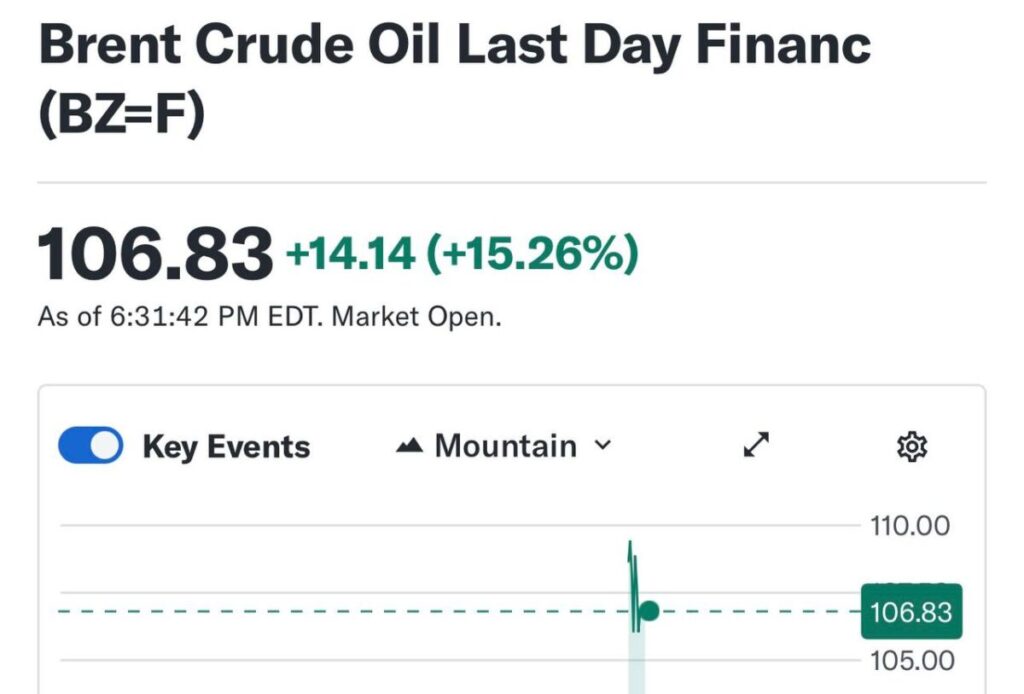
Task: Open the Mountain chart type dropdown
Action: pyautogui.click(x=504, y=446)
